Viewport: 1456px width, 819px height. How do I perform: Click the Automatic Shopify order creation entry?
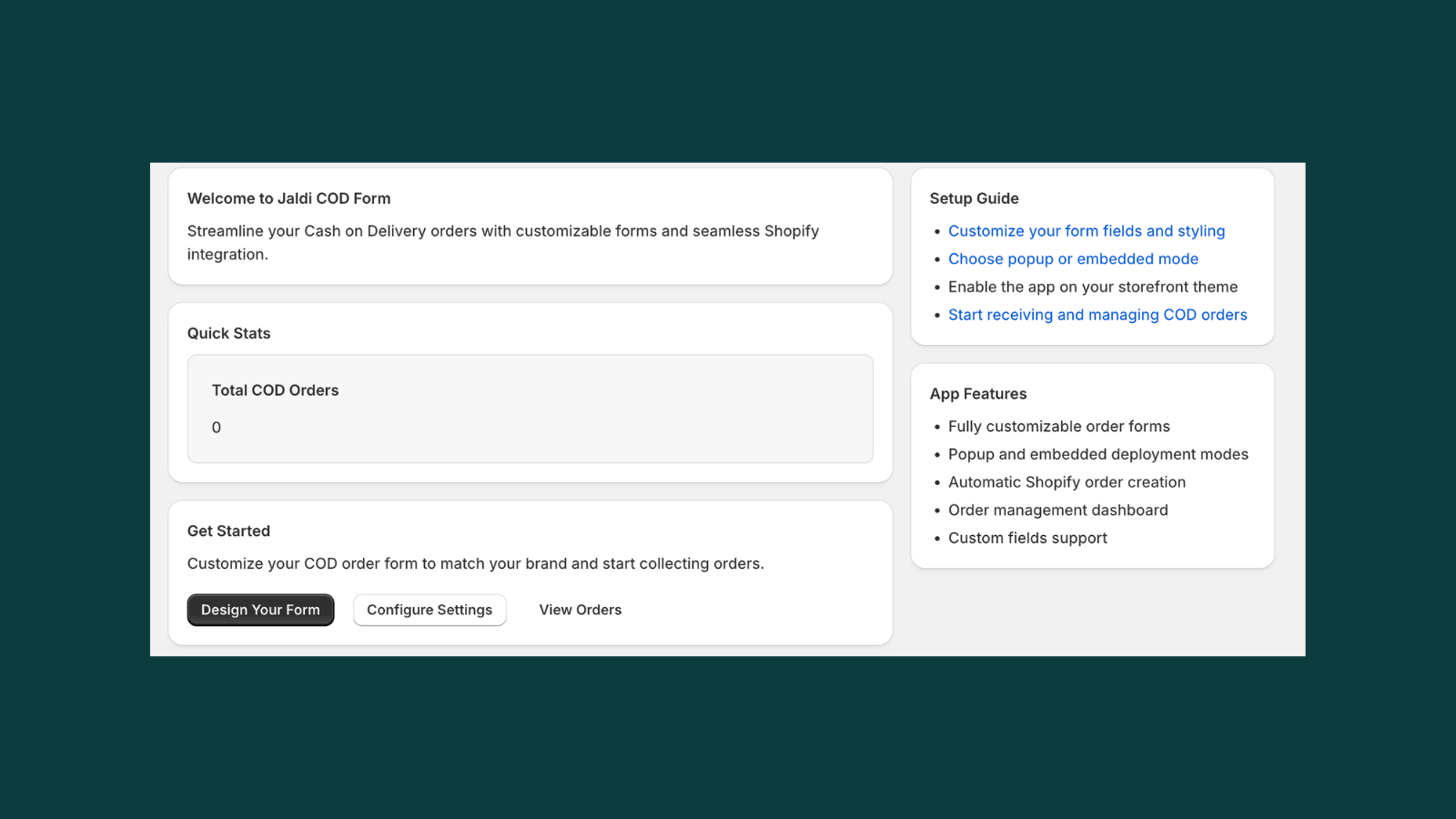click(x=1067, y=482)
